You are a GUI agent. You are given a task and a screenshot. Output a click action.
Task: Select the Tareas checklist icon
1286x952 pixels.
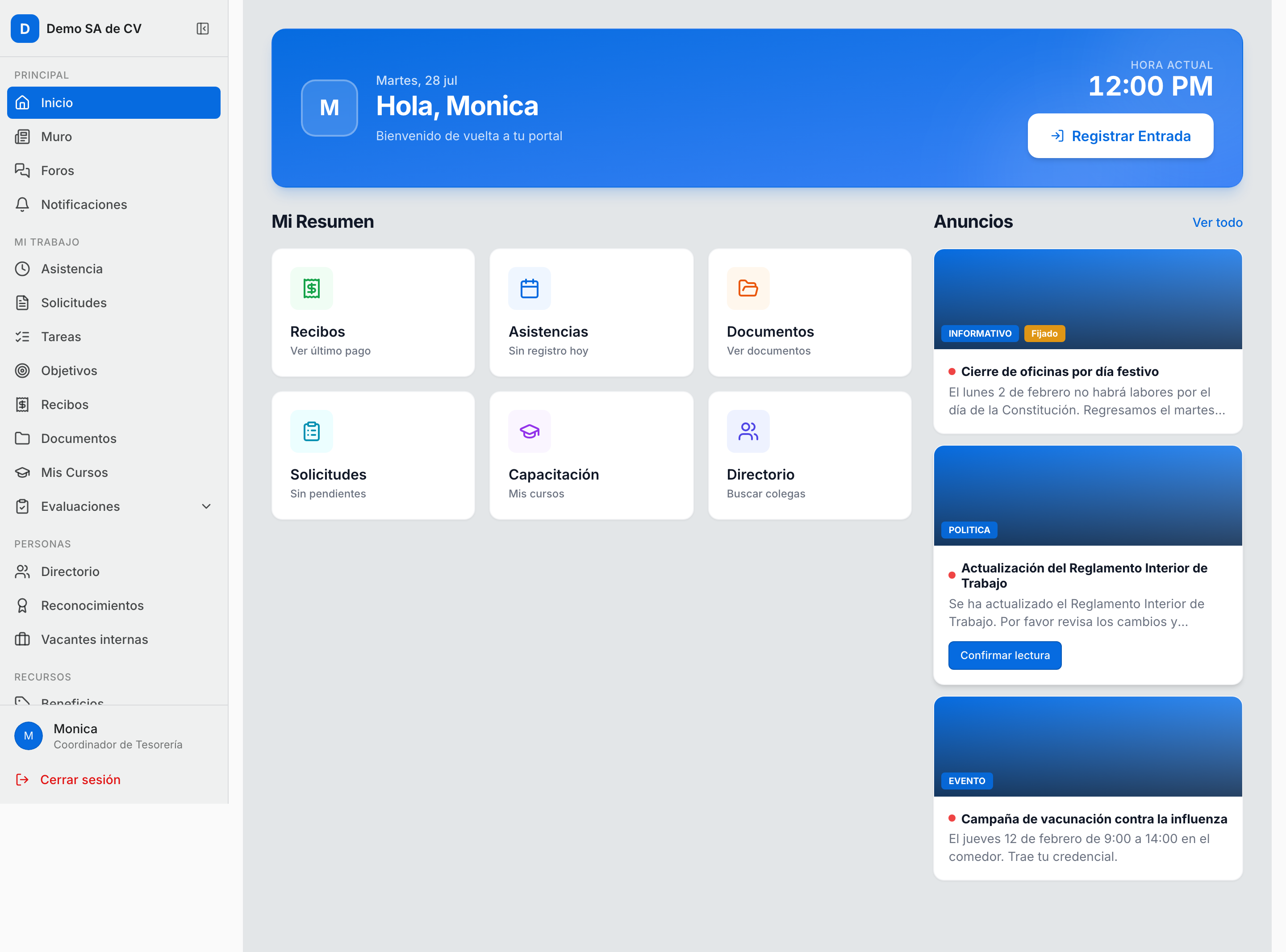[x=22, y=337]
